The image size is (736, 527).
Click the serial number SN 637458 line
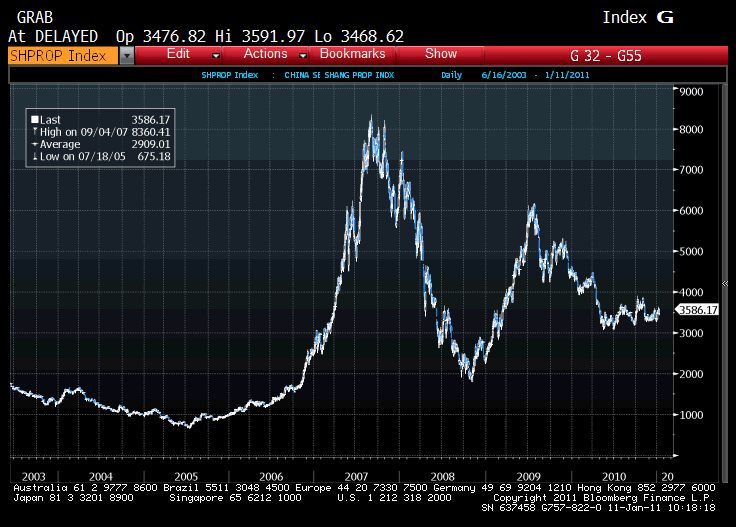pyautogui.click(x=598, y=508)
